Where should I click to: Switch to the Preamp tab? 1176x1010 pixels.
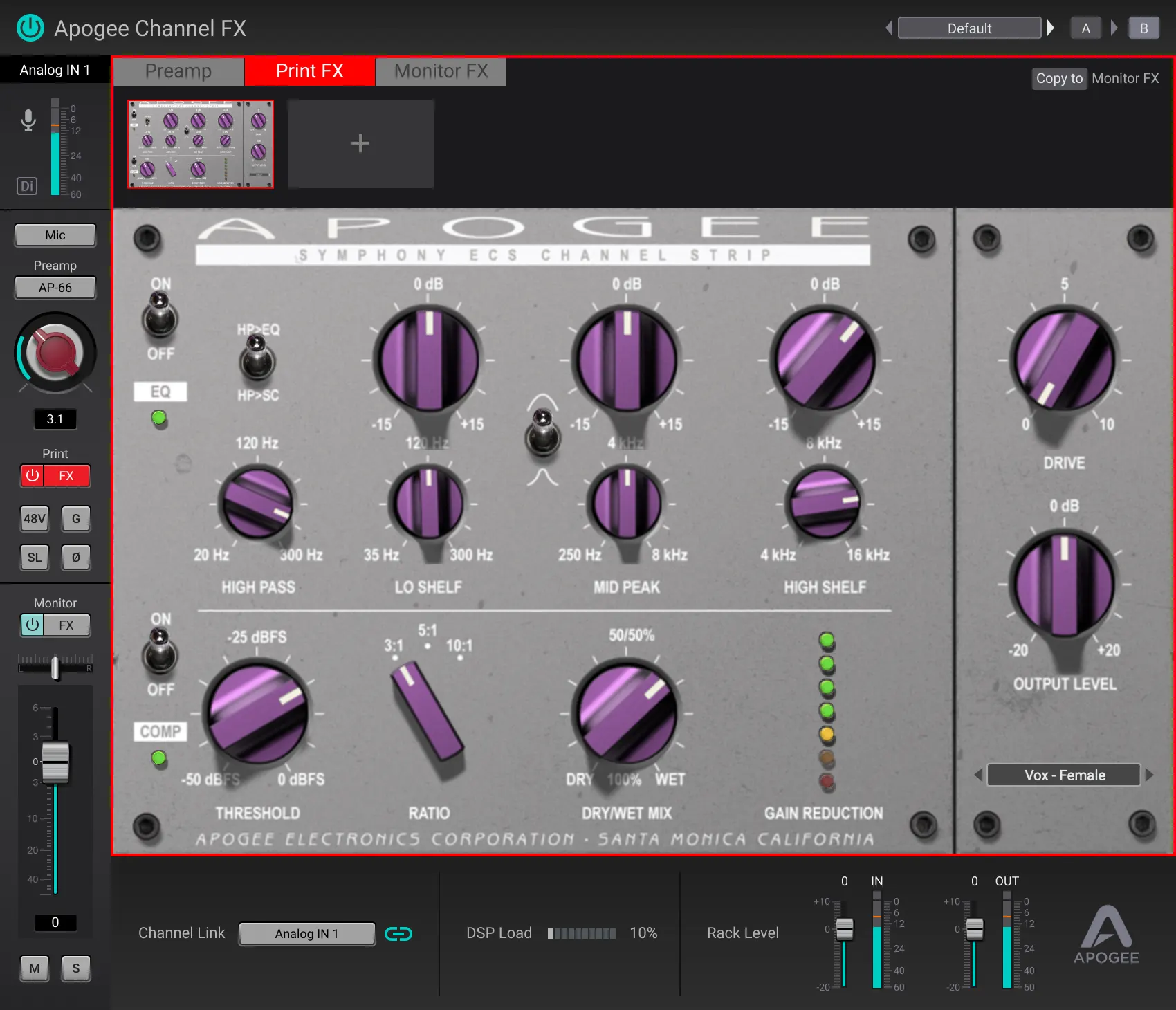178,71
